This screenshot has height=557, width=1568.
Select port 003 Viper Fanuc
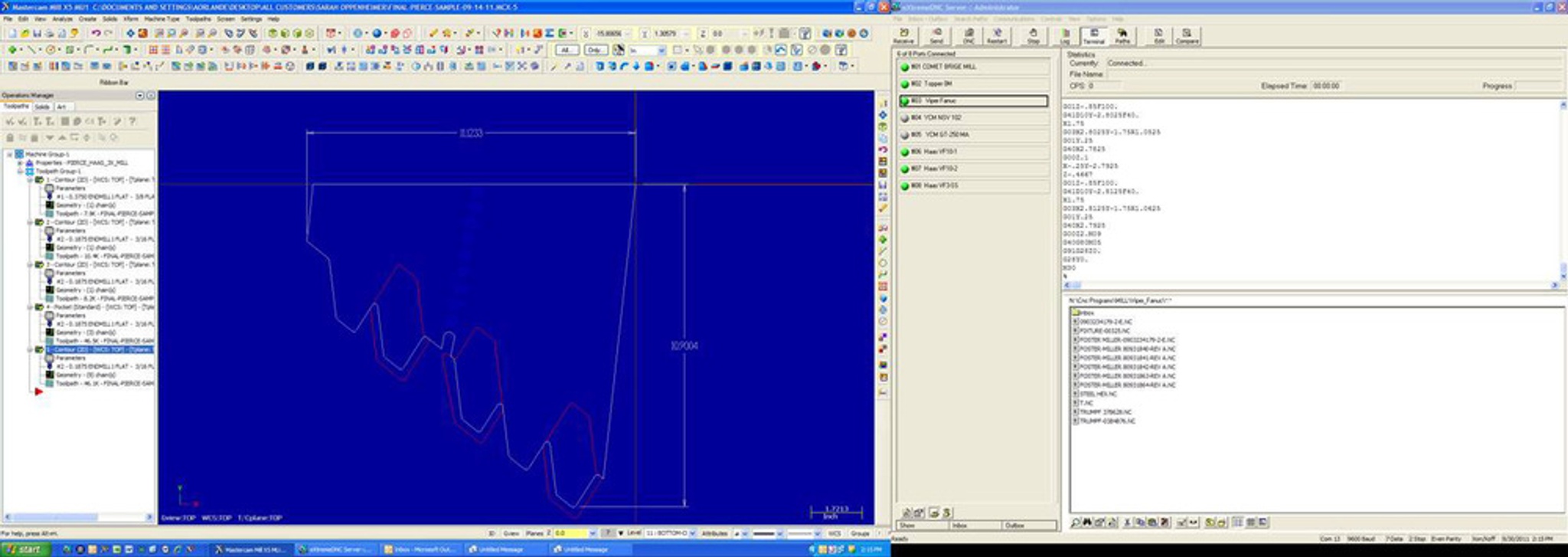[973, 100]
